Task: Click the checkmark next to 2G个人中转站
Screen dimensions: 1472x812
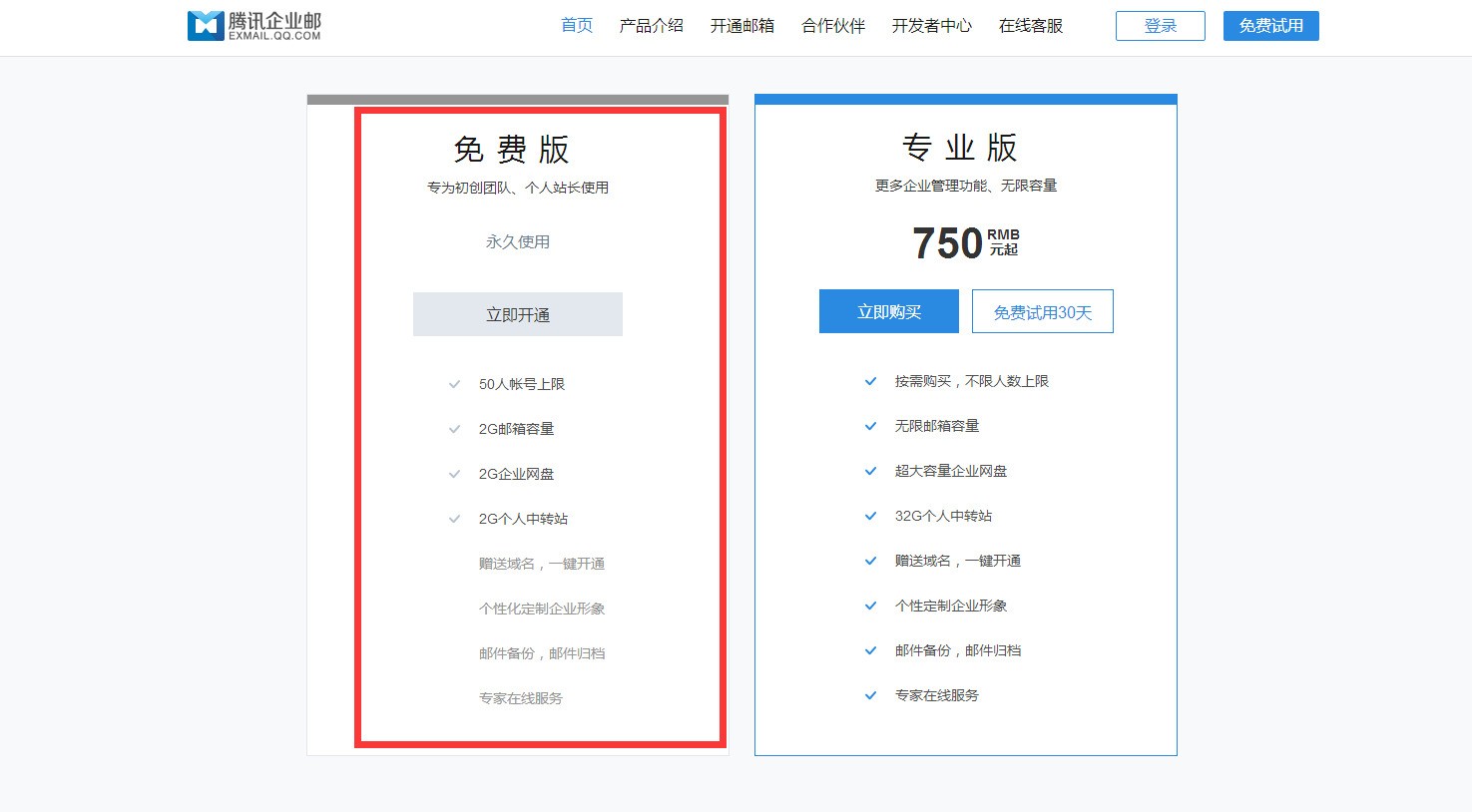Action: point(454,518)
